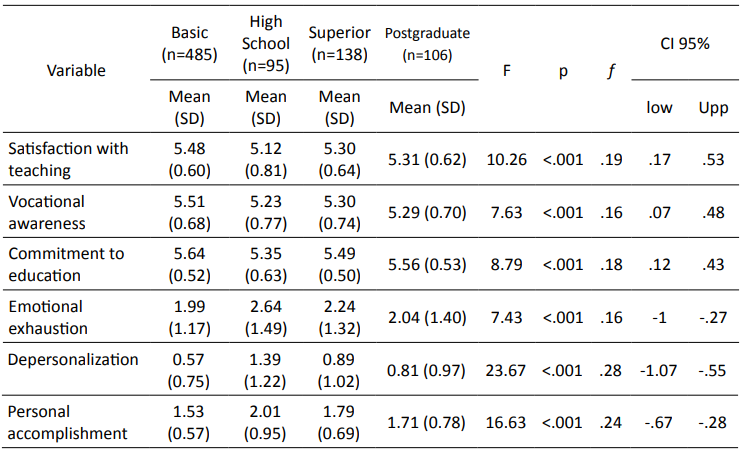Select the Satisfaction with teaching row label
This screenshot has height=455, width=744.
pos(68,159)
